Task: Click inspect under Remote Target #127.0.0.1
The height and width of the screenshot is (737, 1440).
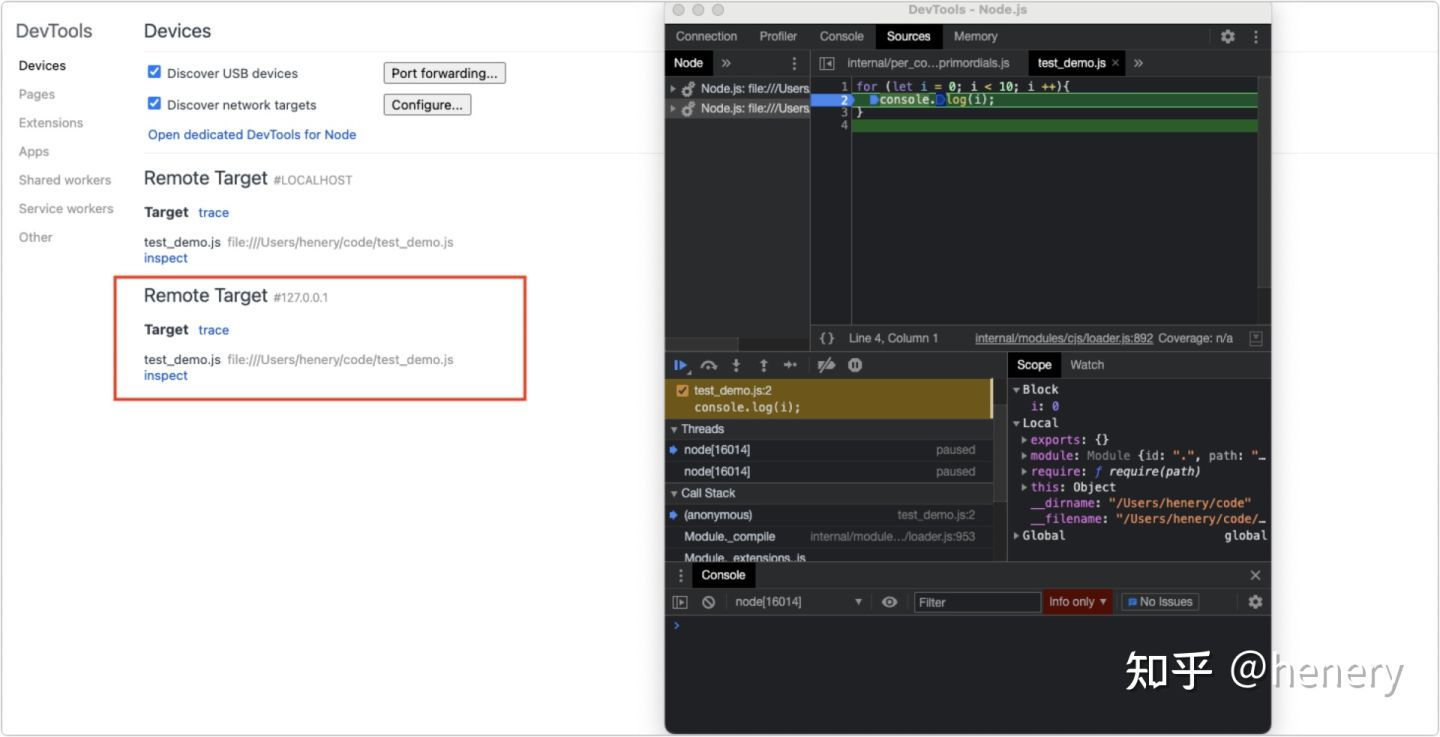Action: point(166,376)
